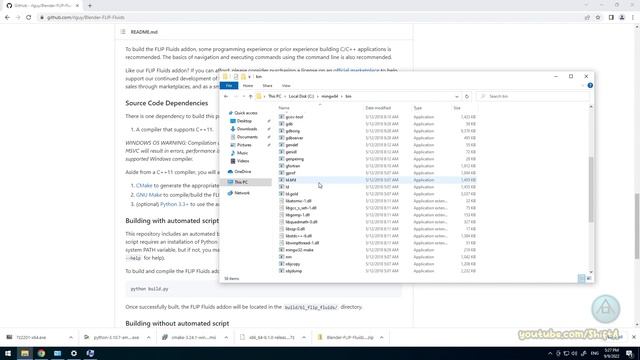
Task: Refresh the Explorer folder view
Action: [x=467, y=96]
